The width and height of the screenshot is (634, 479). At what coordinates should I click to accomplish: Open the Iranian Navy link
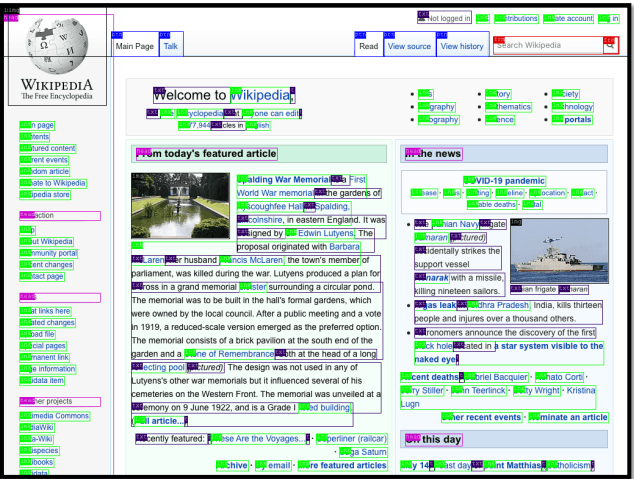coord(456,224)
